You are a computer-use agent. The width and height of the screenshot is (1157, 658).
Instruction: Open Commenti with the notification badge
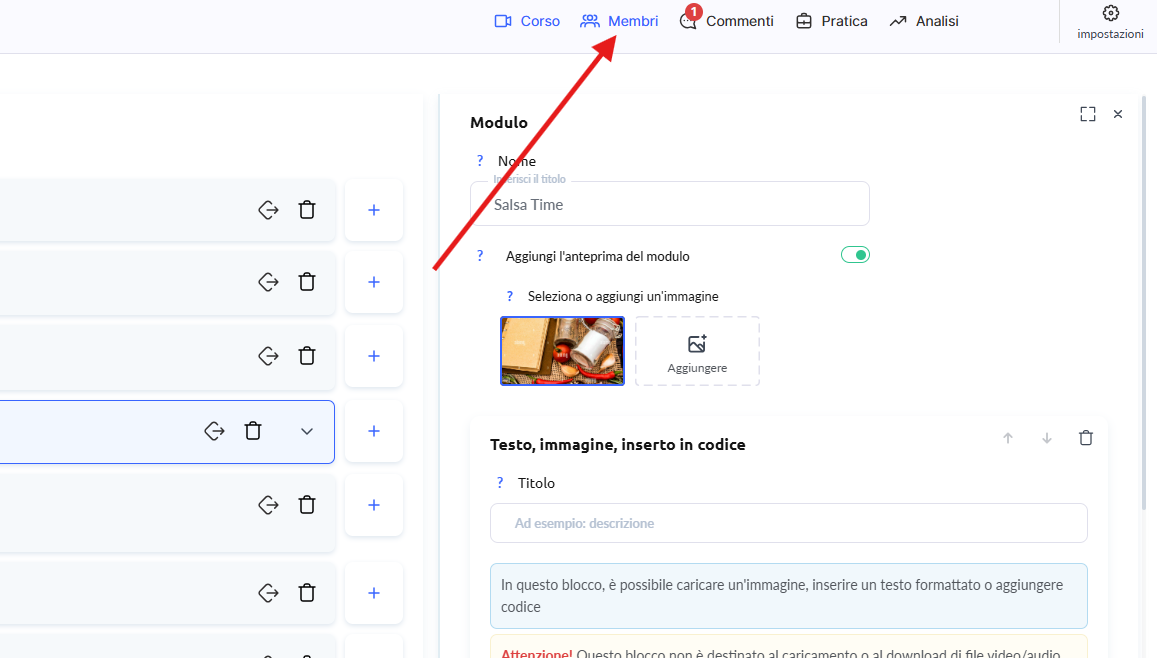pos(727,21)
